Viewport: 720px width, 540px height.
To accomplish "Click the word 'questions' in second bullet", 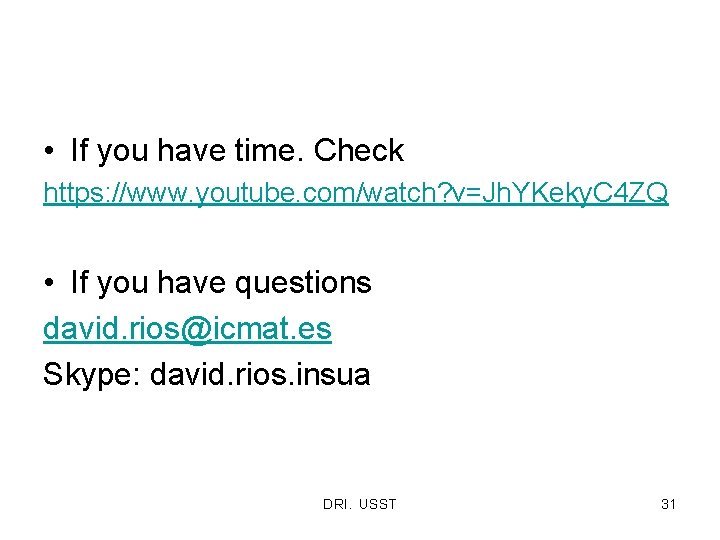I will (x=303, y=284).
